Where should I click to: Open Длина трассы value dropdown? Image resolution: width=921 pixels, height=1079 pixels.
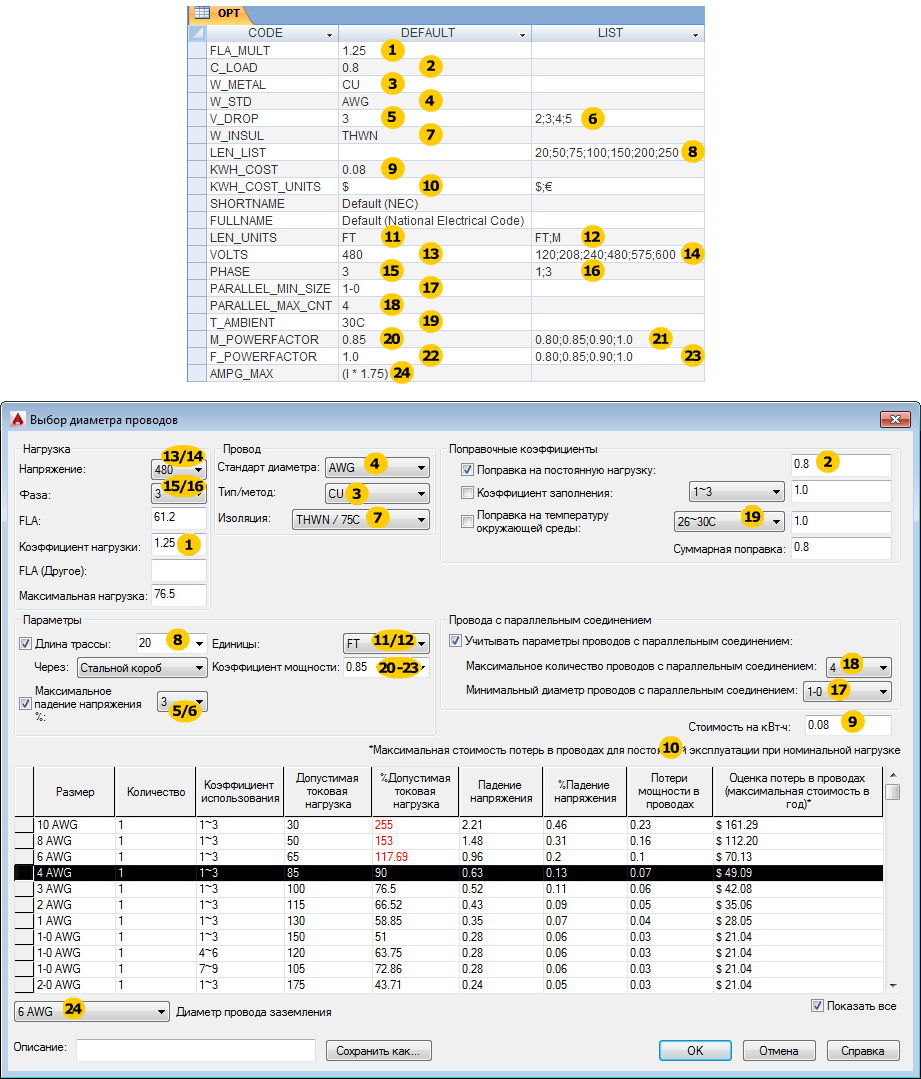point(199,643)
